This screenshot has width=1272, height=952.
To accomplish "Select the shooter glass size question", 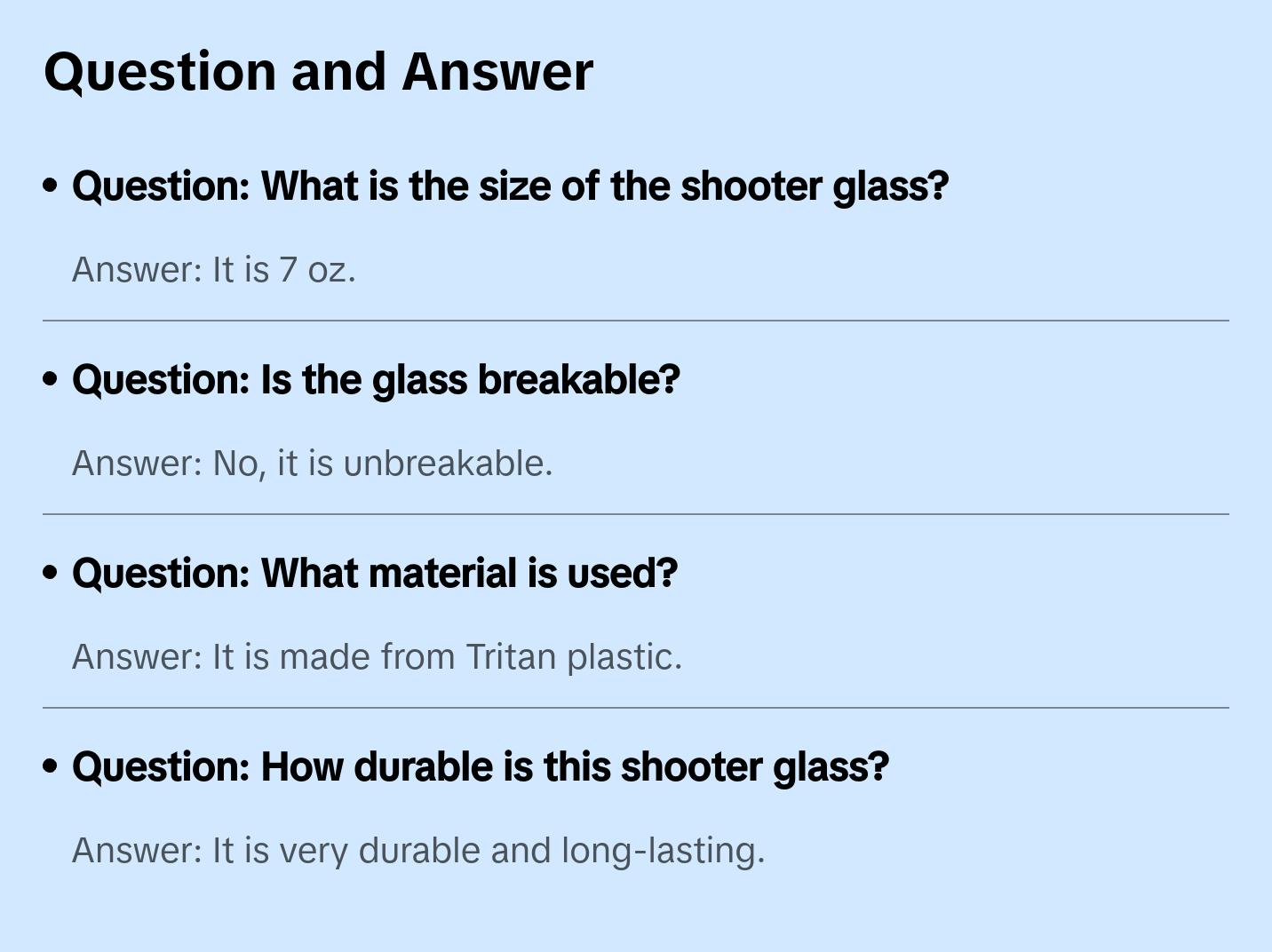I will point(510,186).
